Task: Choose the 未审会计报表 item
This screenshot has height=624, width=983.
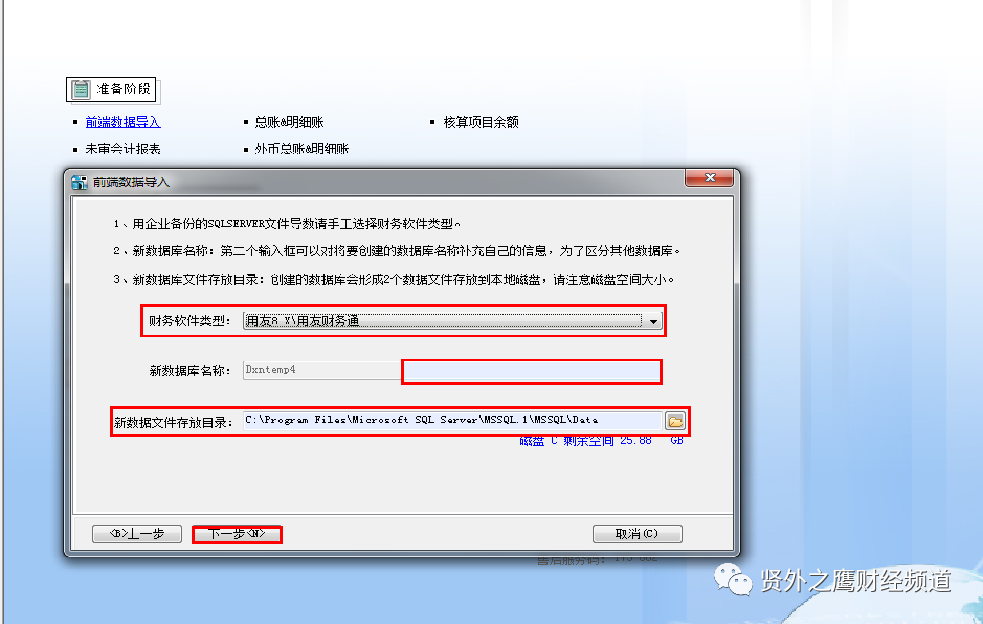Action: point(123,149)
